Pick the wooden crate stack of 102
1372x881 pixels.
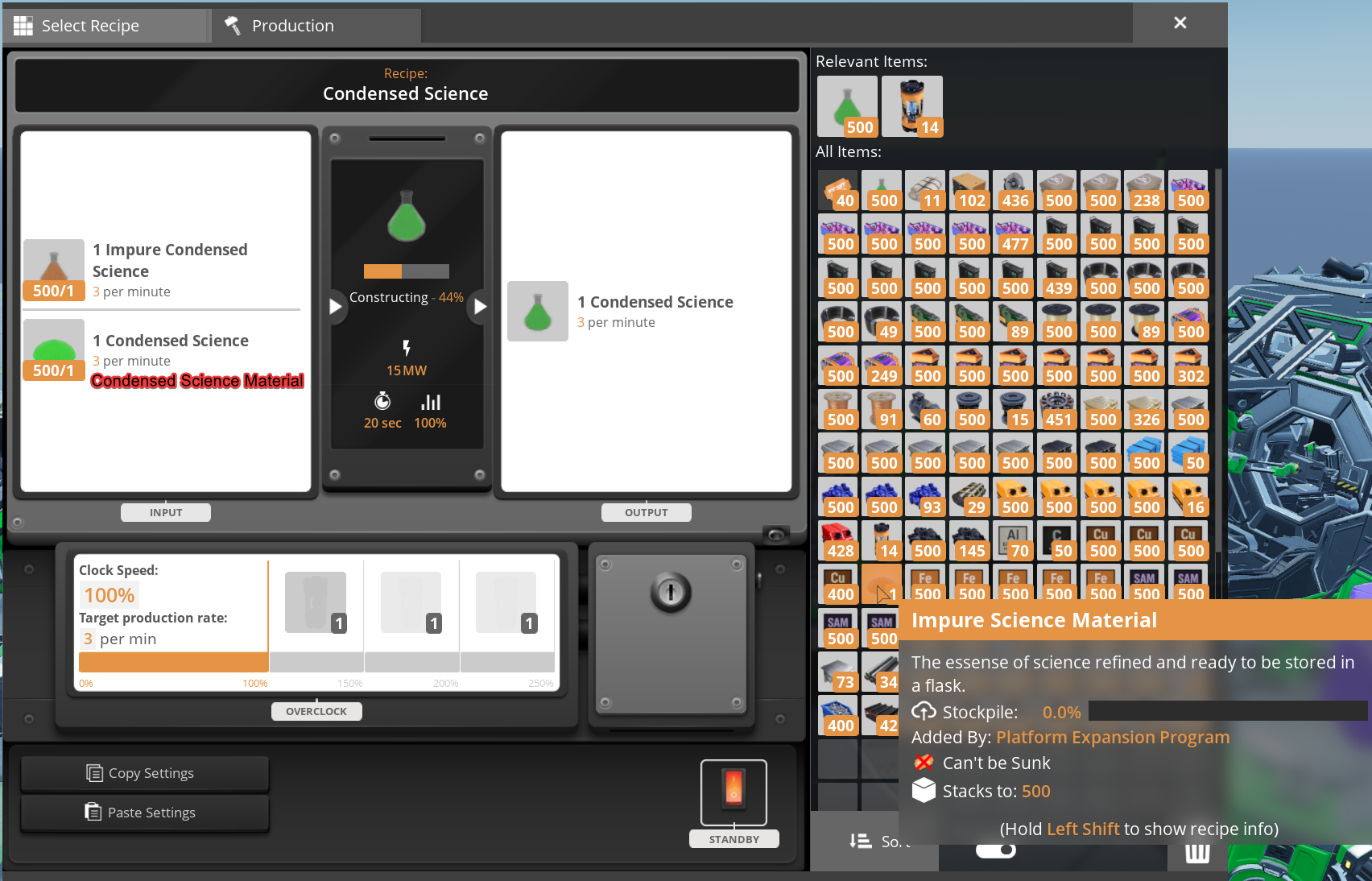click(969, 190)
